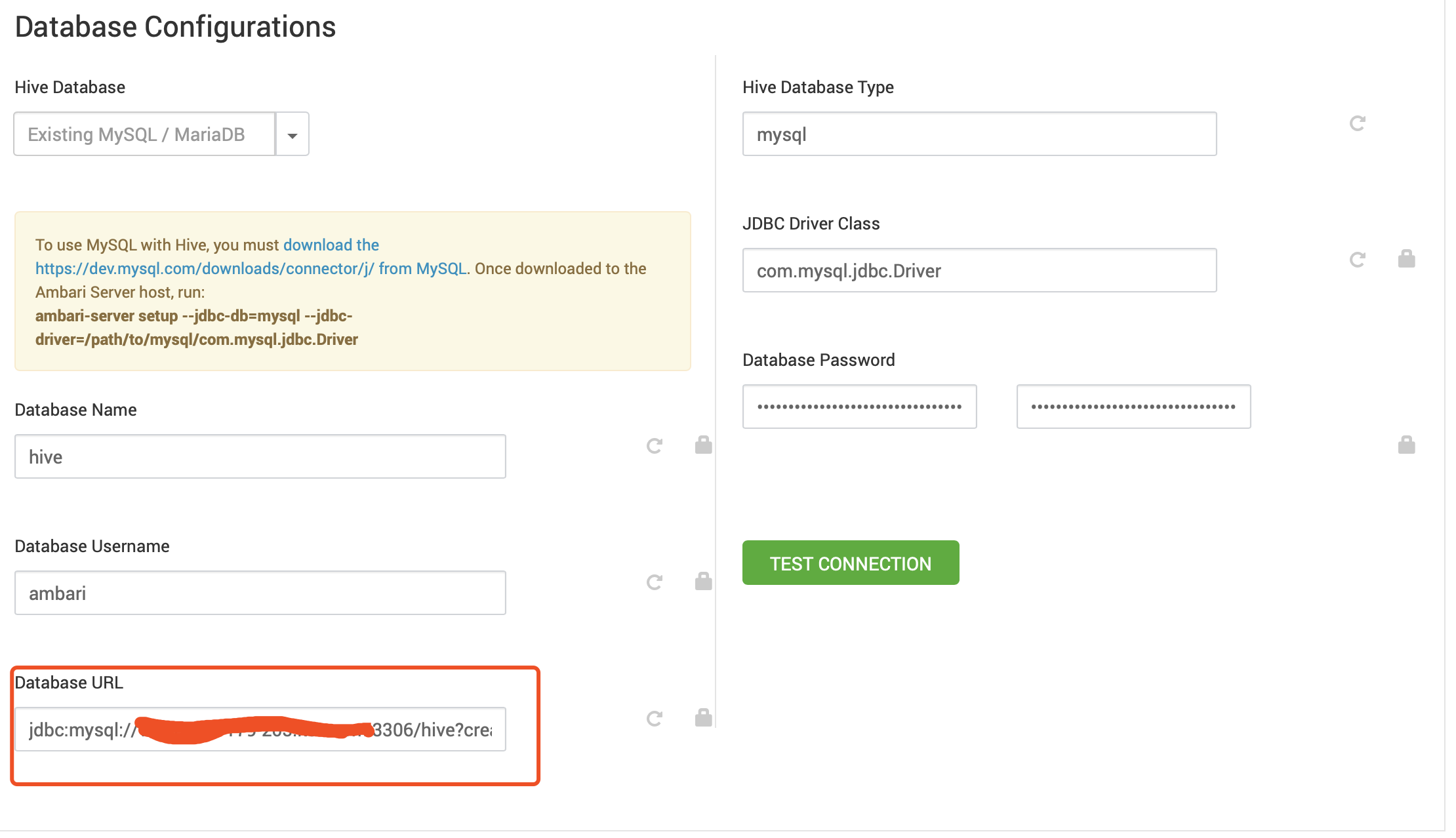Click lock icon next to JDBC Driver Class
The image size is (1456, 838).
pyautogui.click(x=1406, y=259)
